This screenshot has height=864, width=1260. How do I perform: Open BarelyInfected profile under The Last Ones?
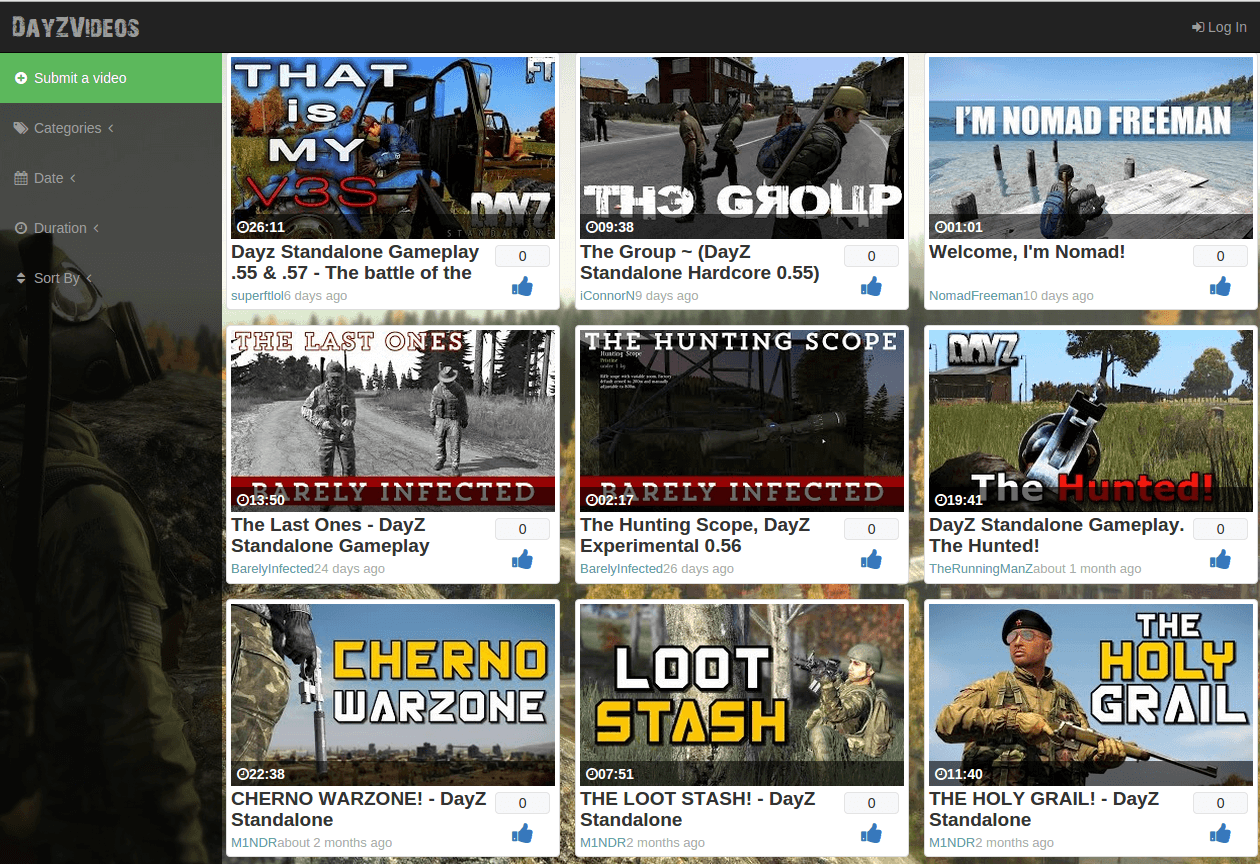point(272,569)
